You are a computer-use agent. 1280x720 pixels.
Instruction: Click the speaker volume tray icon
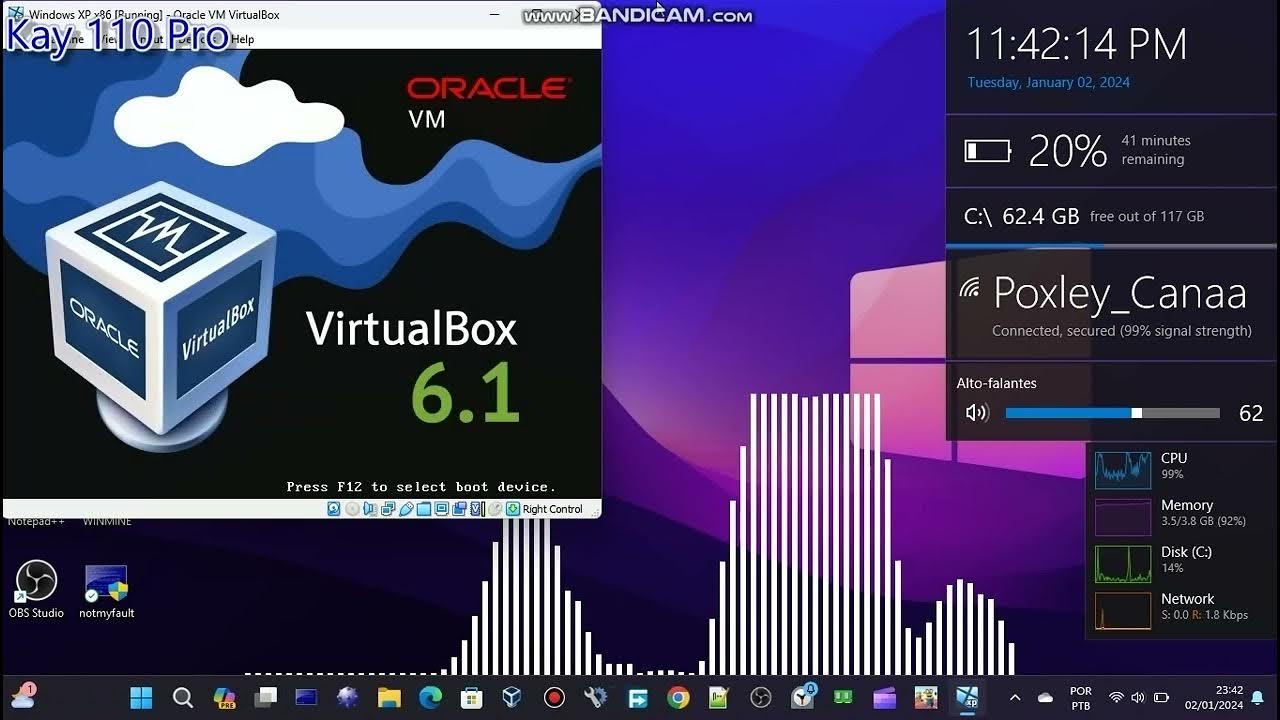point(1138,697)
